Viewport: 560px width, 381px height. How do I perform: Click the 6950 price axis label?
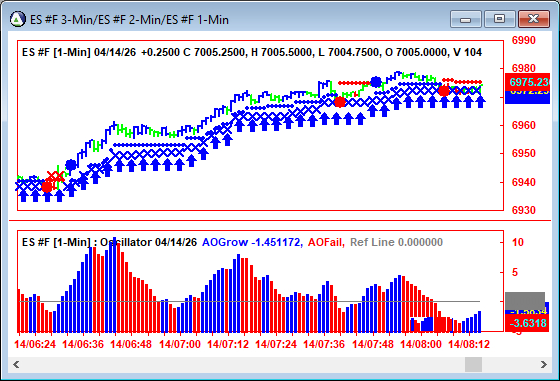pyautogui.click(x=524, y=153)
